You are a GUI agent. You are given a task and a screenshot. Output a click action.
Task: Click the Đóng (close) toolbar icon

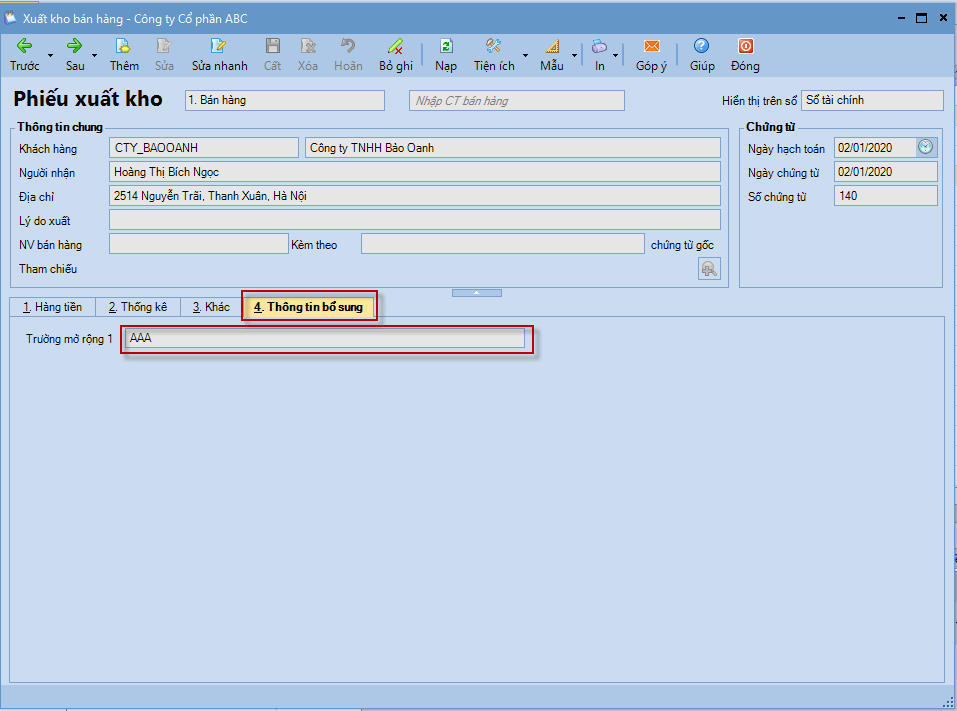(x=745, y=46)
